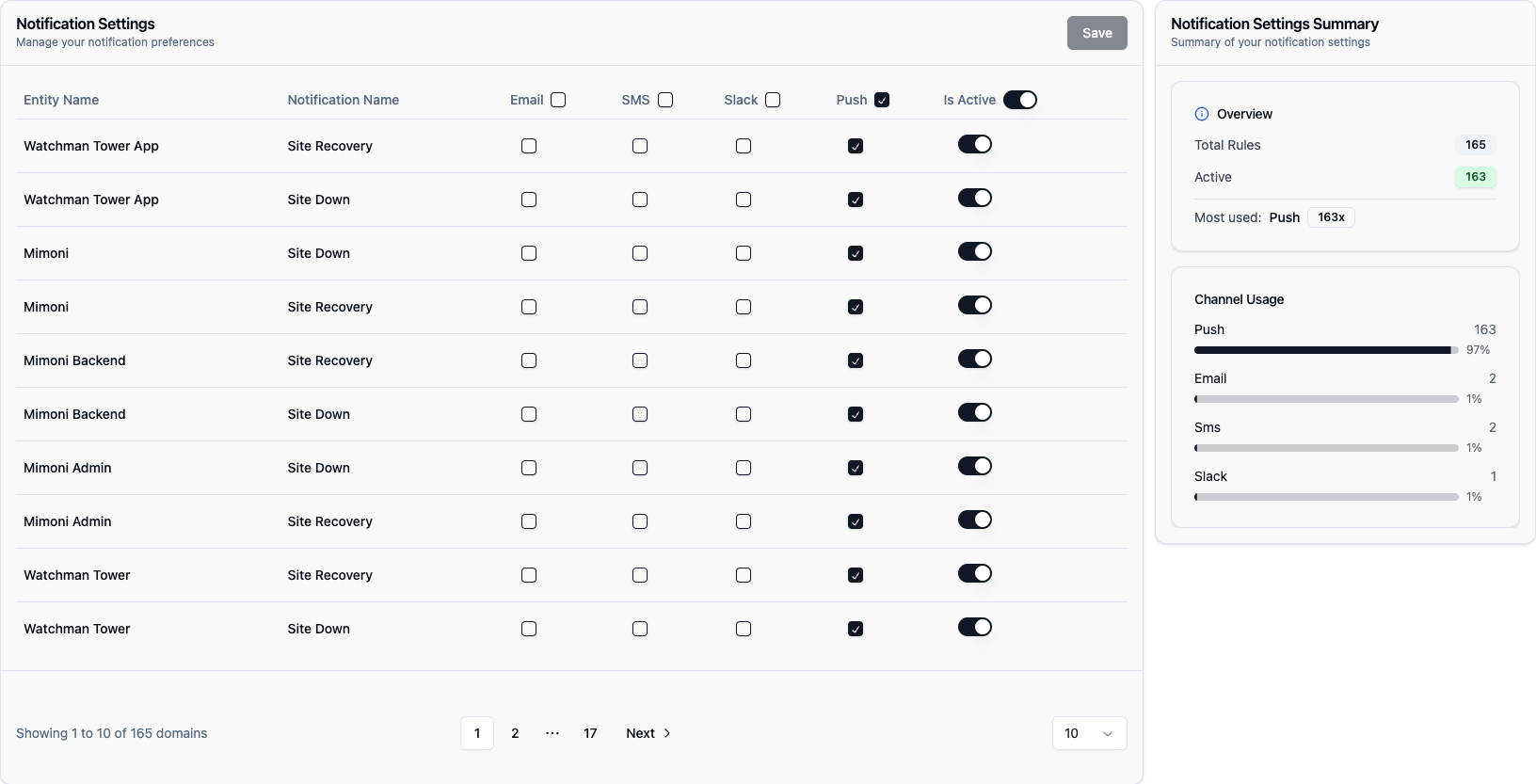Turn off active switch for Mimoni Site Recovery

coord(975,305)
